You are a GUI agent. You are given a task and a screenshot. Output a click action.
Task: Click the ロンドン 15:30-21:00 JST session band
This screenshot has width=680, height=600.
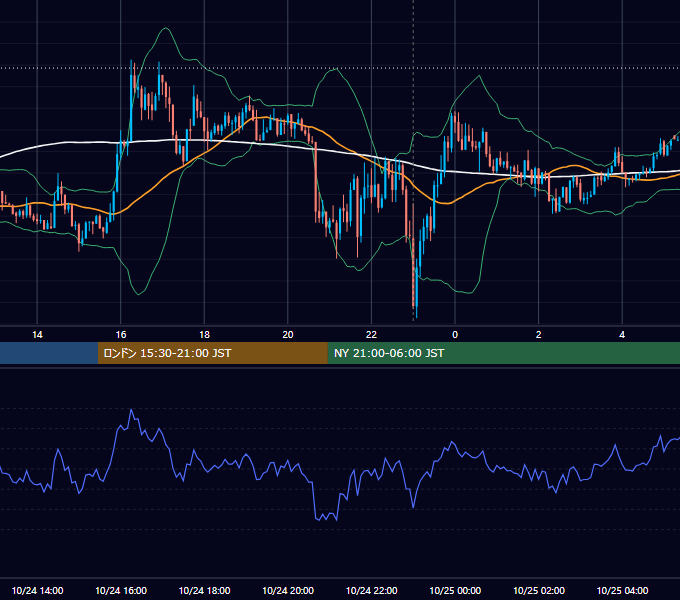212,353
